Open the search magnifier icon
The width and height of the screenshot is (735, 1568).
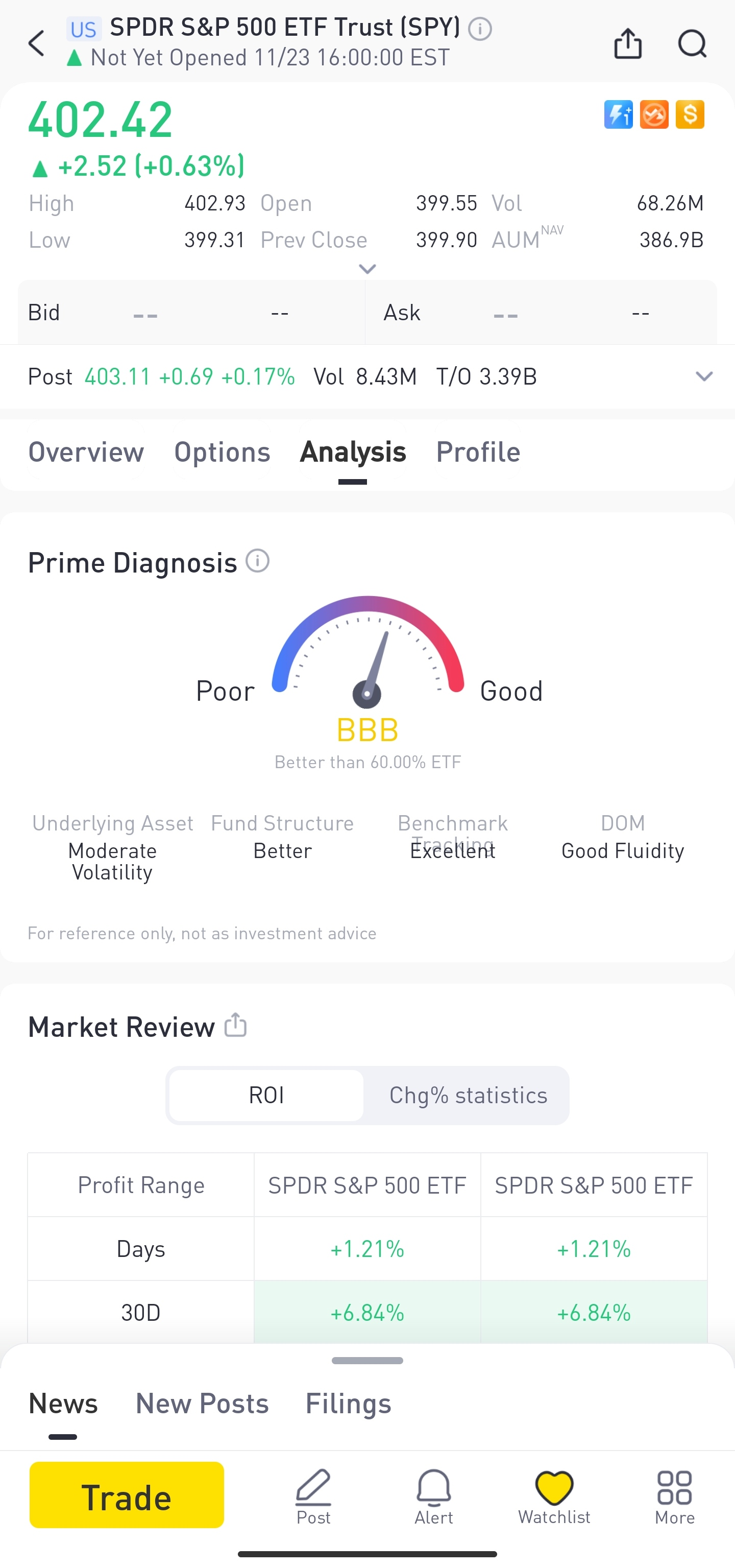coord(692,44)
